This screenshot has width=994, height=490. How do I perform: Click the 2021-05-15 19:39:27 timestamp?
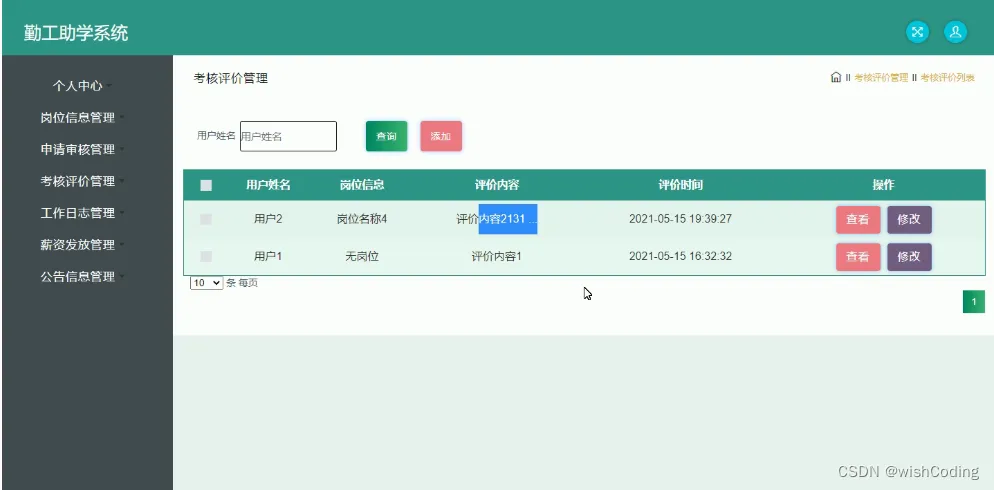(680, 219)
